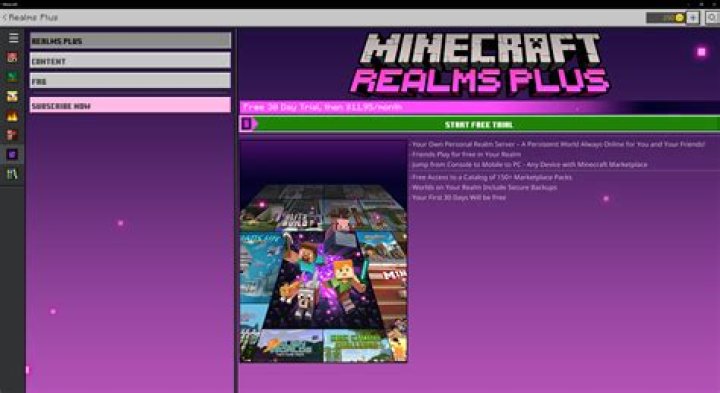This screenshot has width=720, height=393.
Task: Select the Realms Plus tab
Action: pyautogui.click(x=130, y=41)
